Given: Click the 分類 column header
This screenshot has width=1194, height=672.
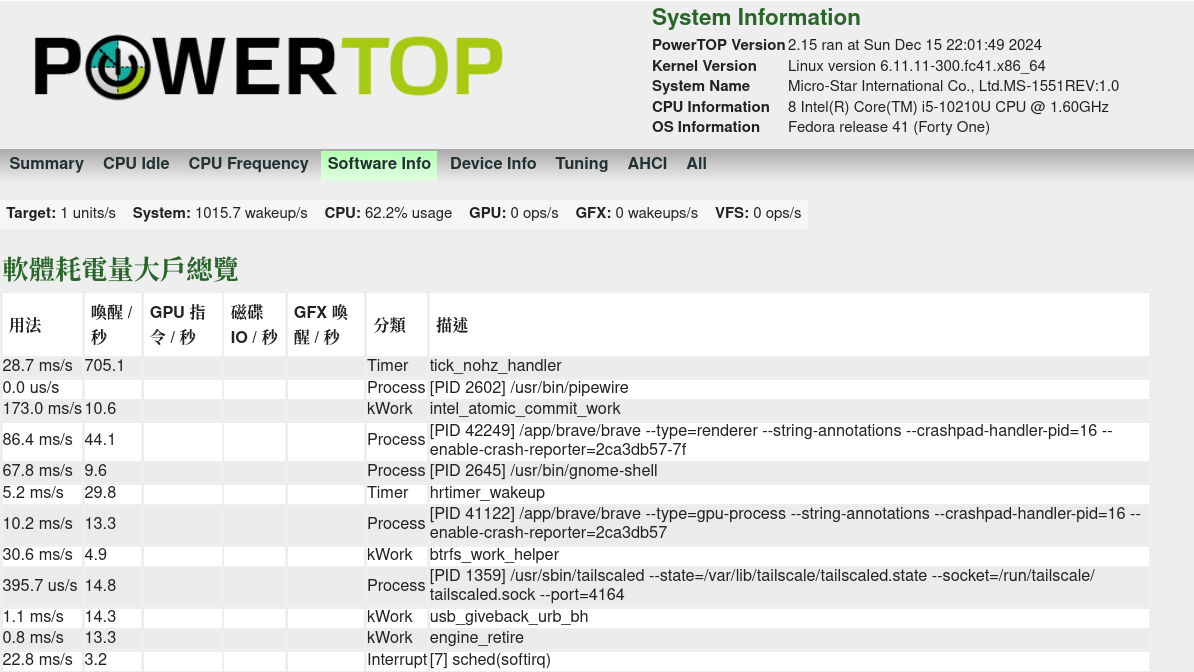Looking at the screenshot, I should (390, 325).
